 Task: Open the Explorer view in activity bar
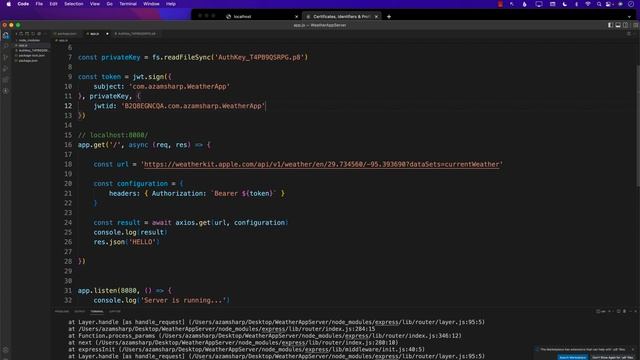6,36
